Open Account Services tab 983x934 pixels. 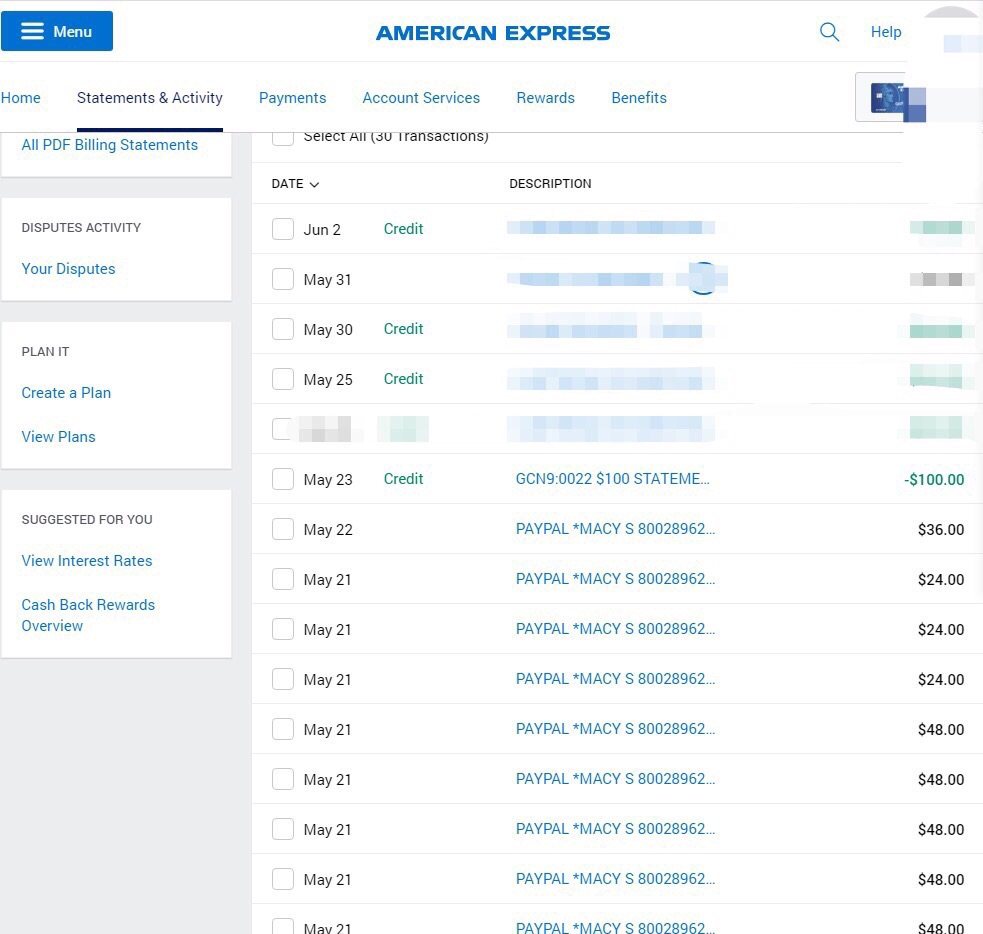[421, 98]
